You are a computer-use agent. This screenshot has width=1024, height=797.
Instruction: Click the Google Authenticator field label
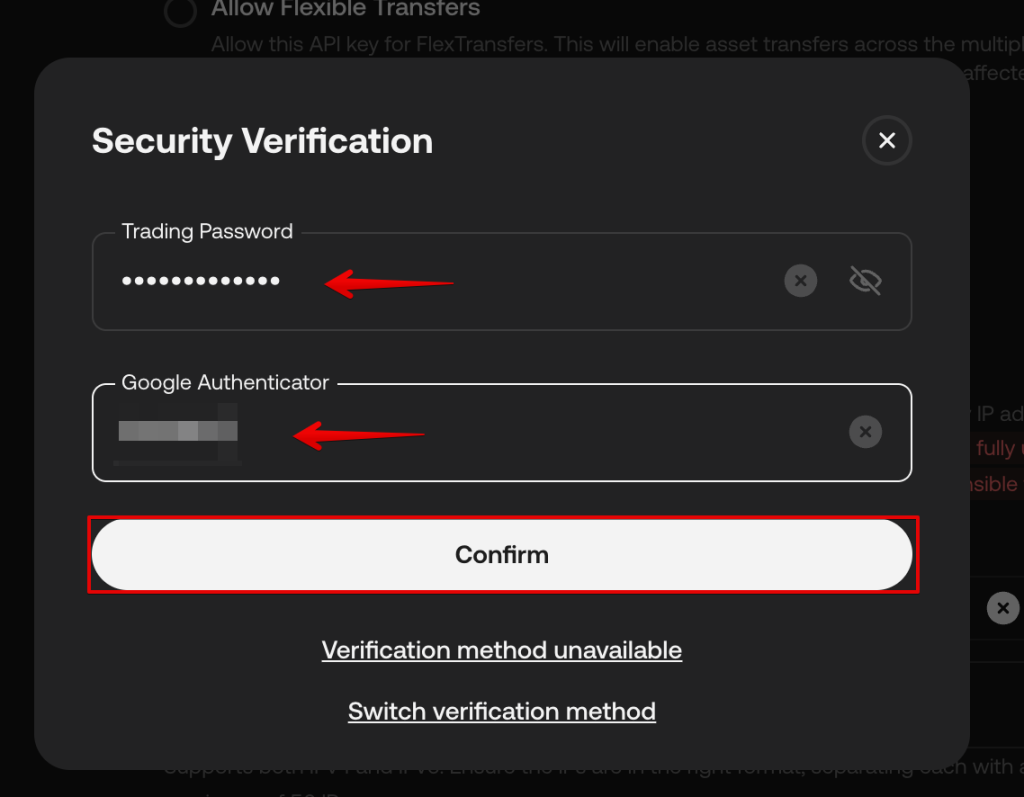point(225,383)
